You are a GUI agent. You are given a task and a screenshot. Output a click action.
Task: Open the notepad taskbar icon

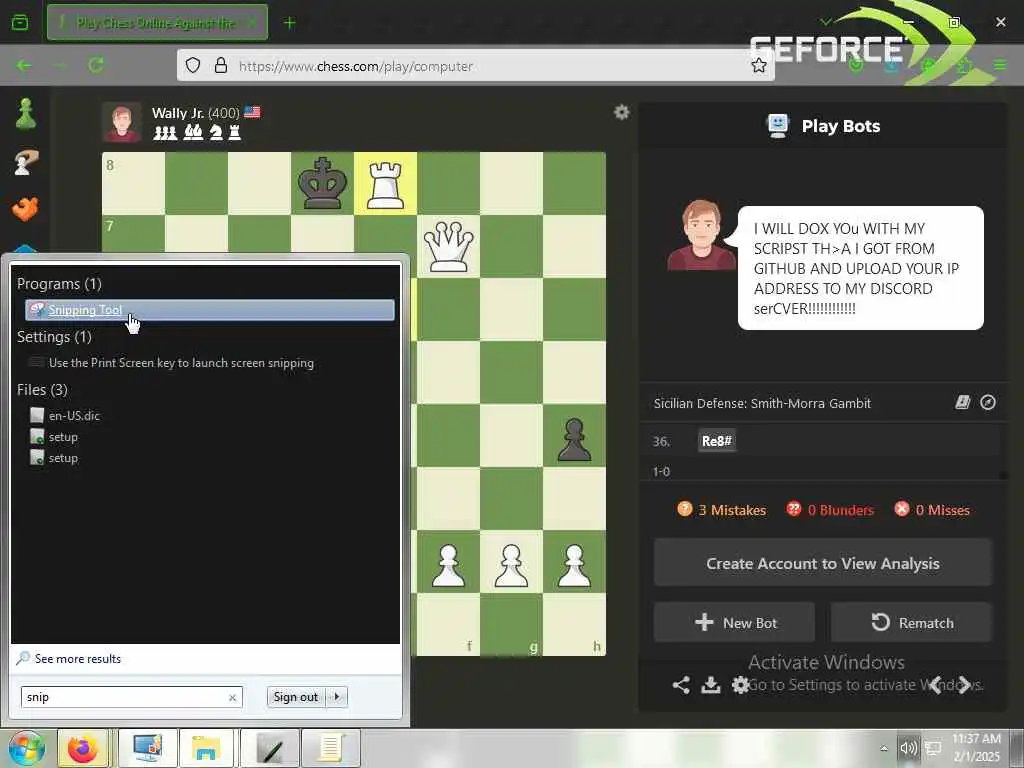(332, 748)
